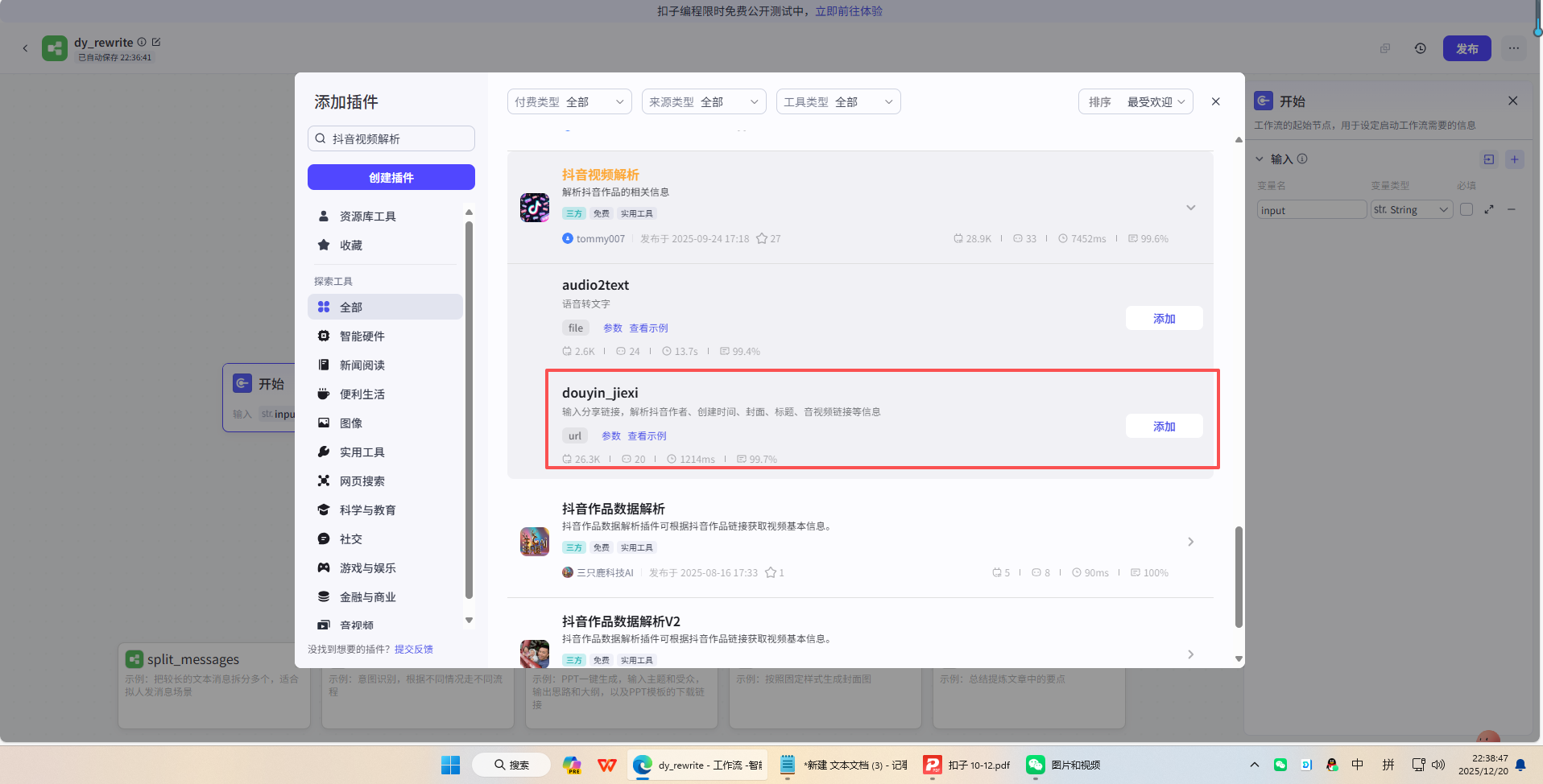Close the add plugin dialog
The width and height of the screenshot is (1543, 784).
tap(1216, 101)
